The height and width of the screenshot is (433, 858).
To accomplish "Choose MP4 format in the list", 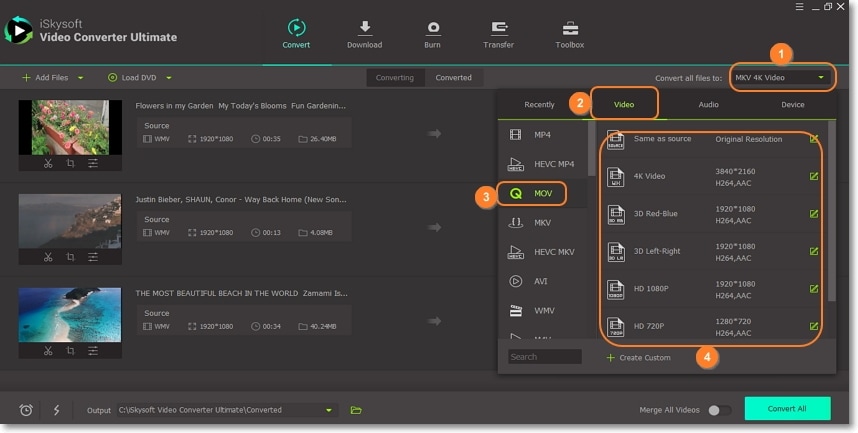I will (x=542, y=135).
